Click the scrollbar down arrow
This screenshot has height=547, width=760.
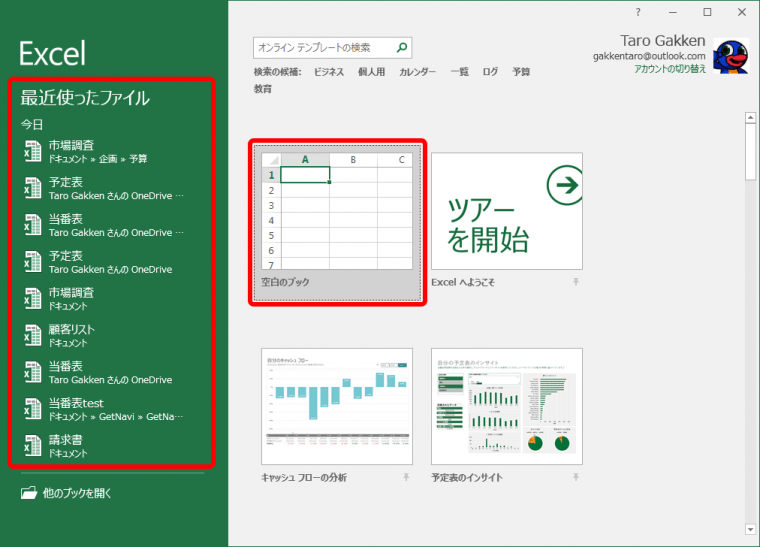[x=750, y=530]
